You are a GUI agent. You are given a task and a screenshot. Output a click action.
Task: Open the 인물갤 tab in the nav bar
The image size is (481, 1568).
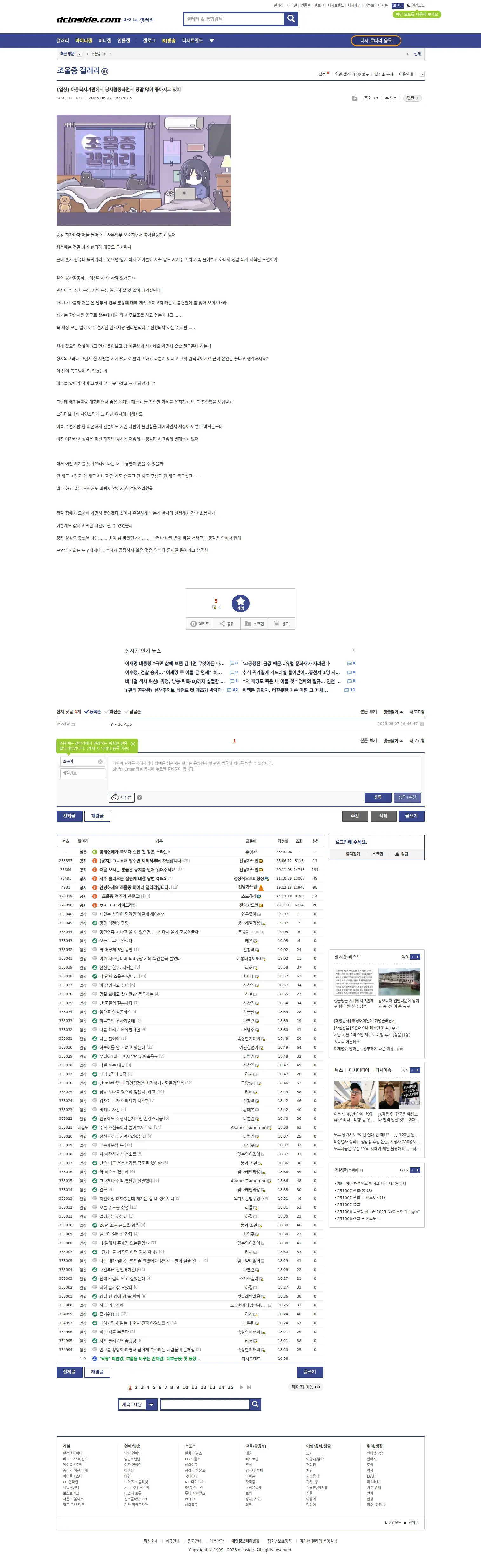[x=124, y=41]
